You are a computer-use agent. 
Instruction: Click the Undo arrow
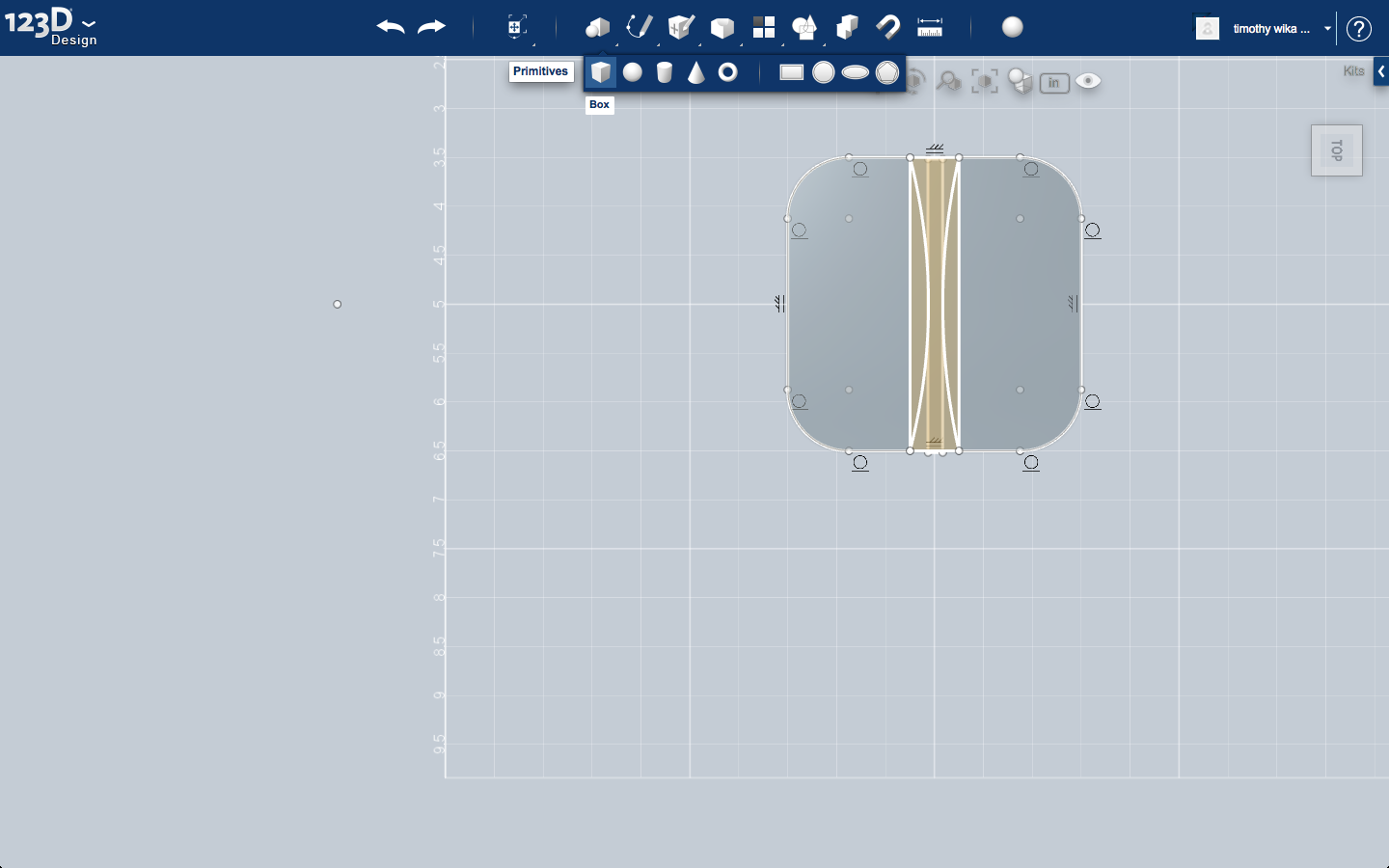(391, 27)
